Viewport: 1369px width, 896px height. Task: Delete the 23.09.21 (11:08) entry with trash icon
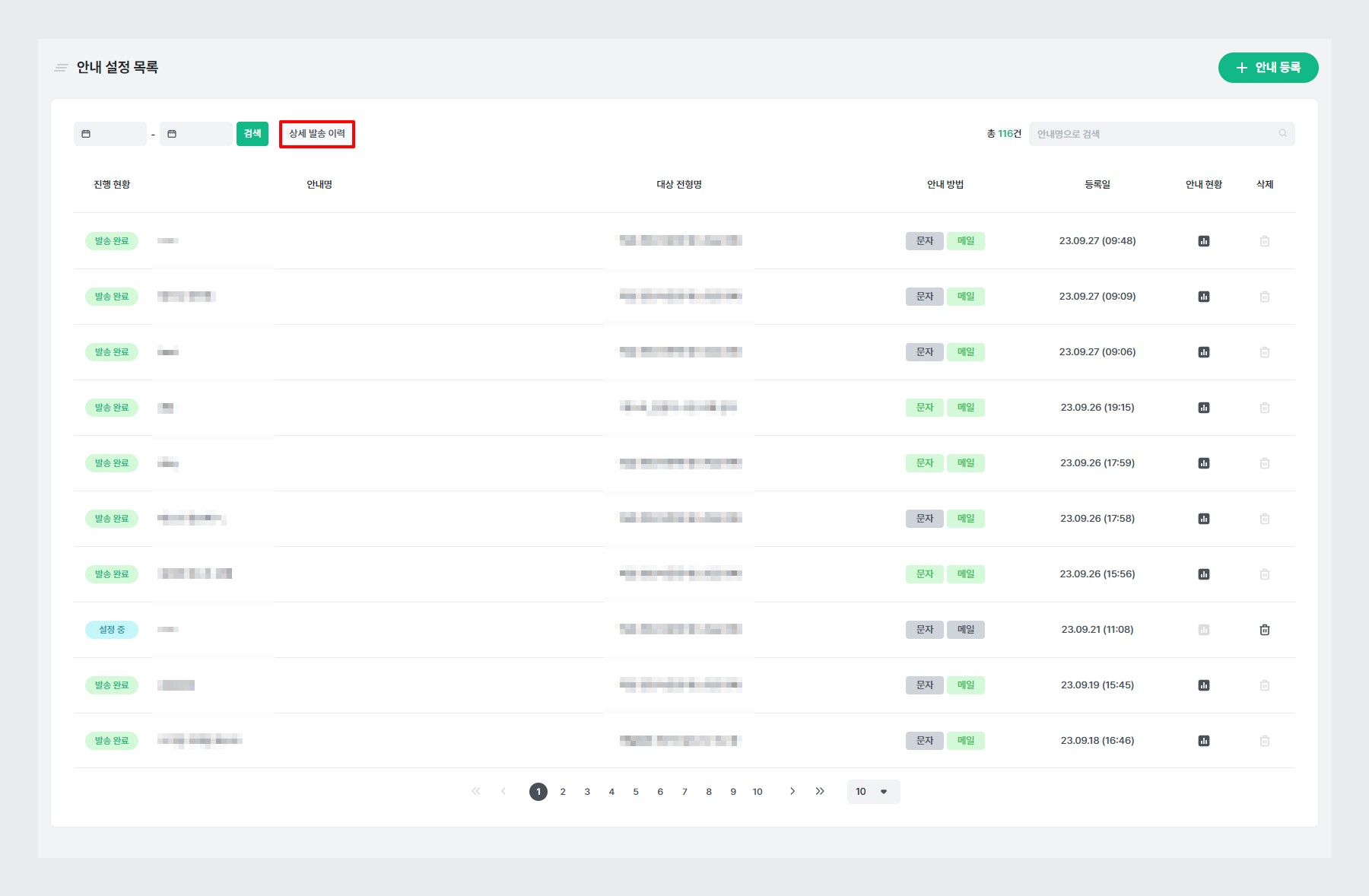tap(1264, 630)
